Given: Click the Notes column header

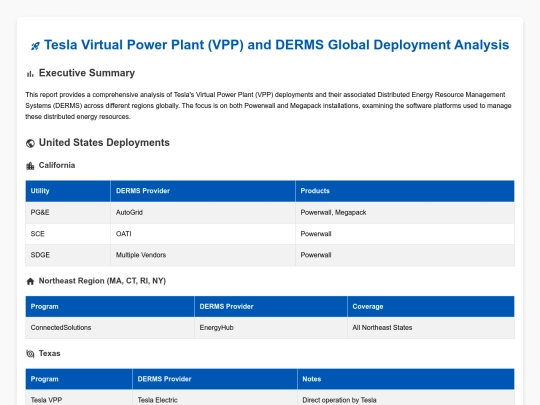Looking at the screenshot, I should coord(406,379).
